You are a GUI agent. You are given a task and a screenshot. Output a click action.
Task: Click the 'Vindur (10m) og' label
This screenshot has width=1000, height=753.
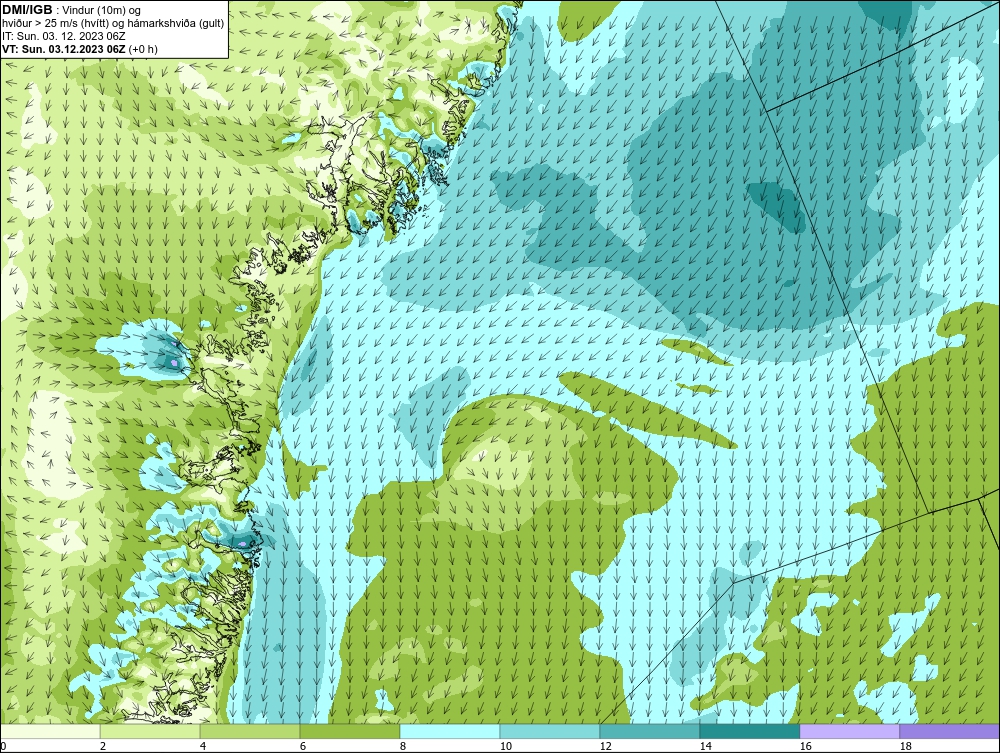(x=103, y=10)
